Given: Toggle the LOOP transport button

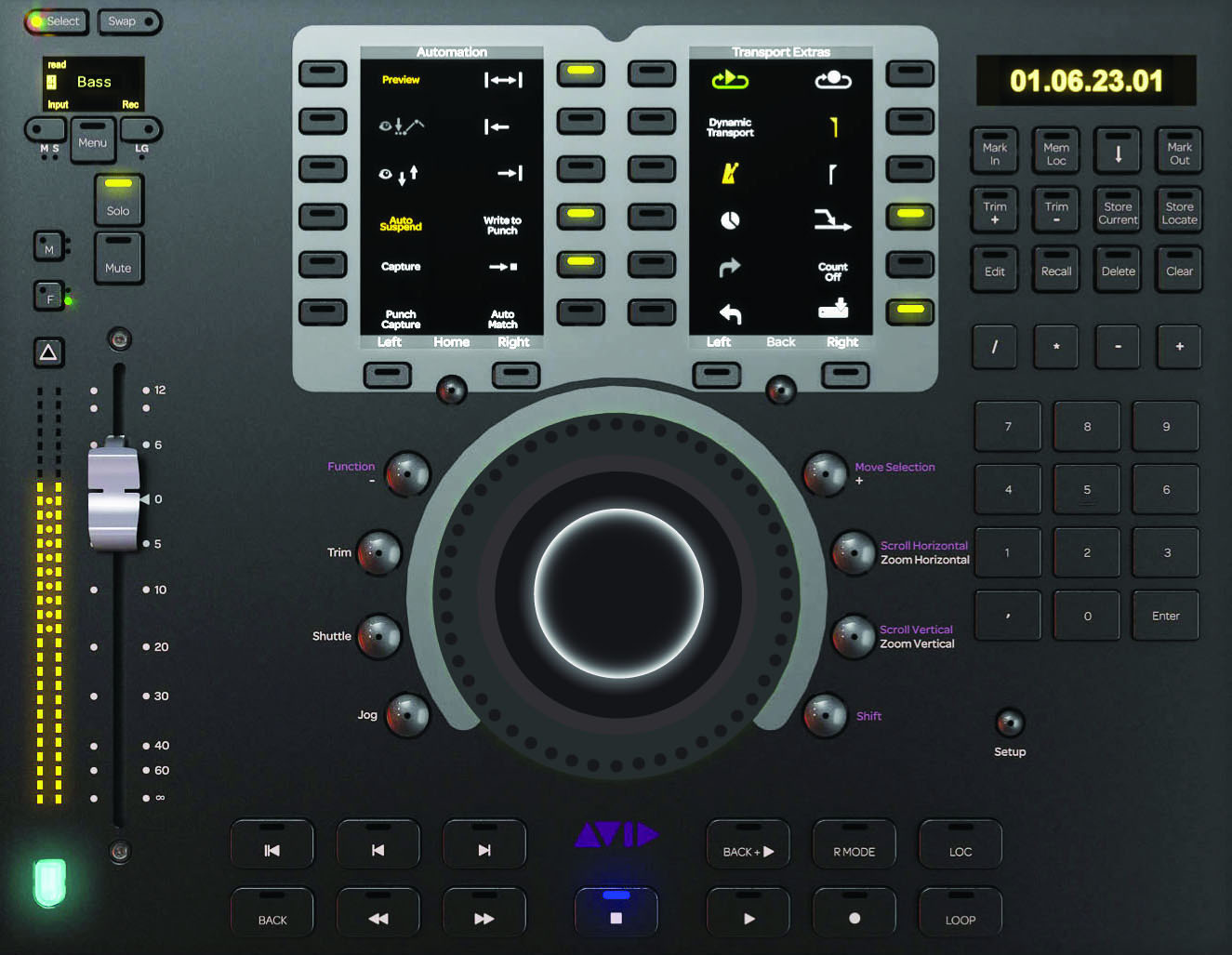Looking at the screenshot, I should click(960, 913).
